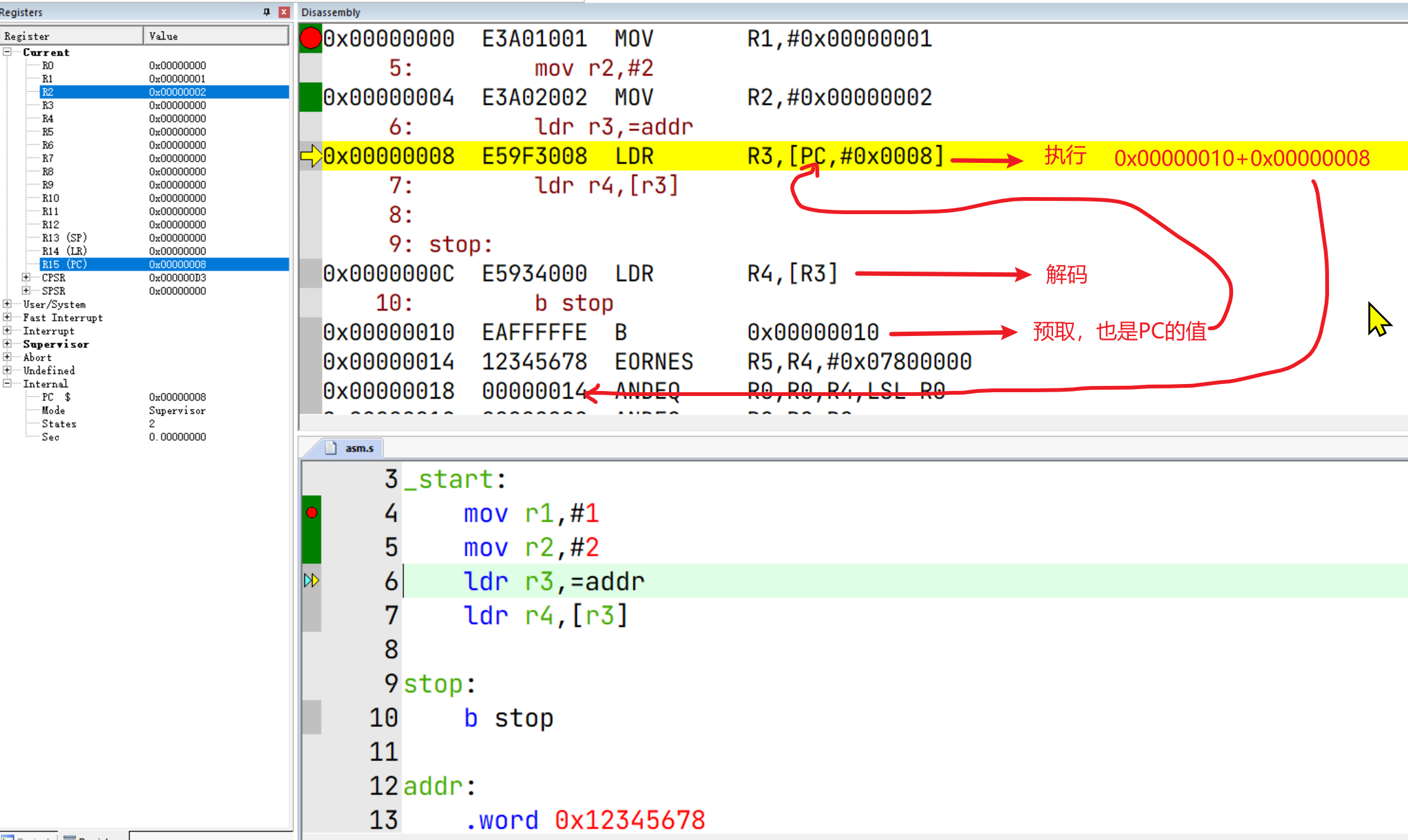Screen dimensions: 1408x840
Task: Expand the Interrupt register group
Action: coord(7,330)
